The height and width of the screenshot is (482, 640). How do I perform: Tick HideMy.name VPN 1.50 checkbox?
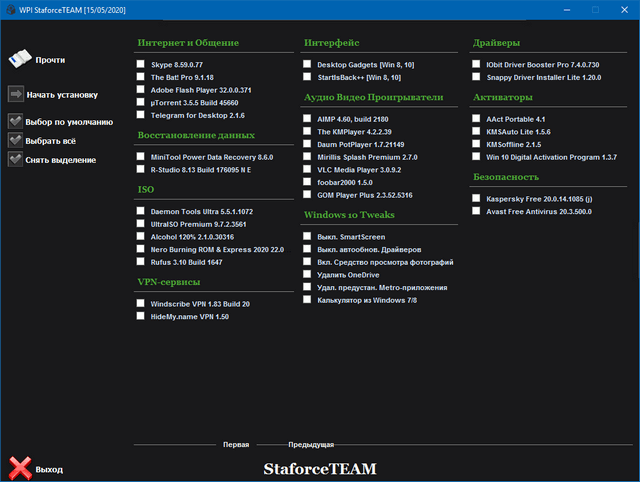click(140, 315)
